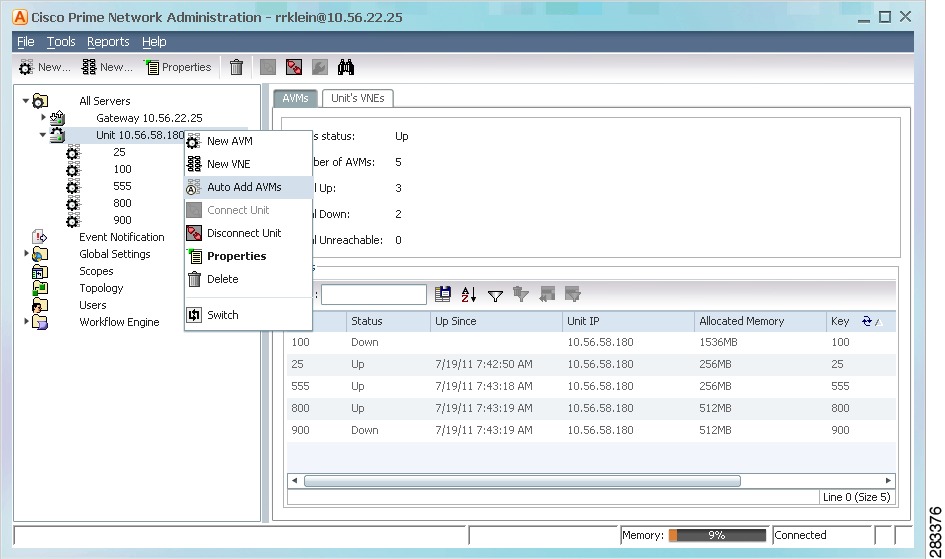Click the New VNE toolbar button

107,67
